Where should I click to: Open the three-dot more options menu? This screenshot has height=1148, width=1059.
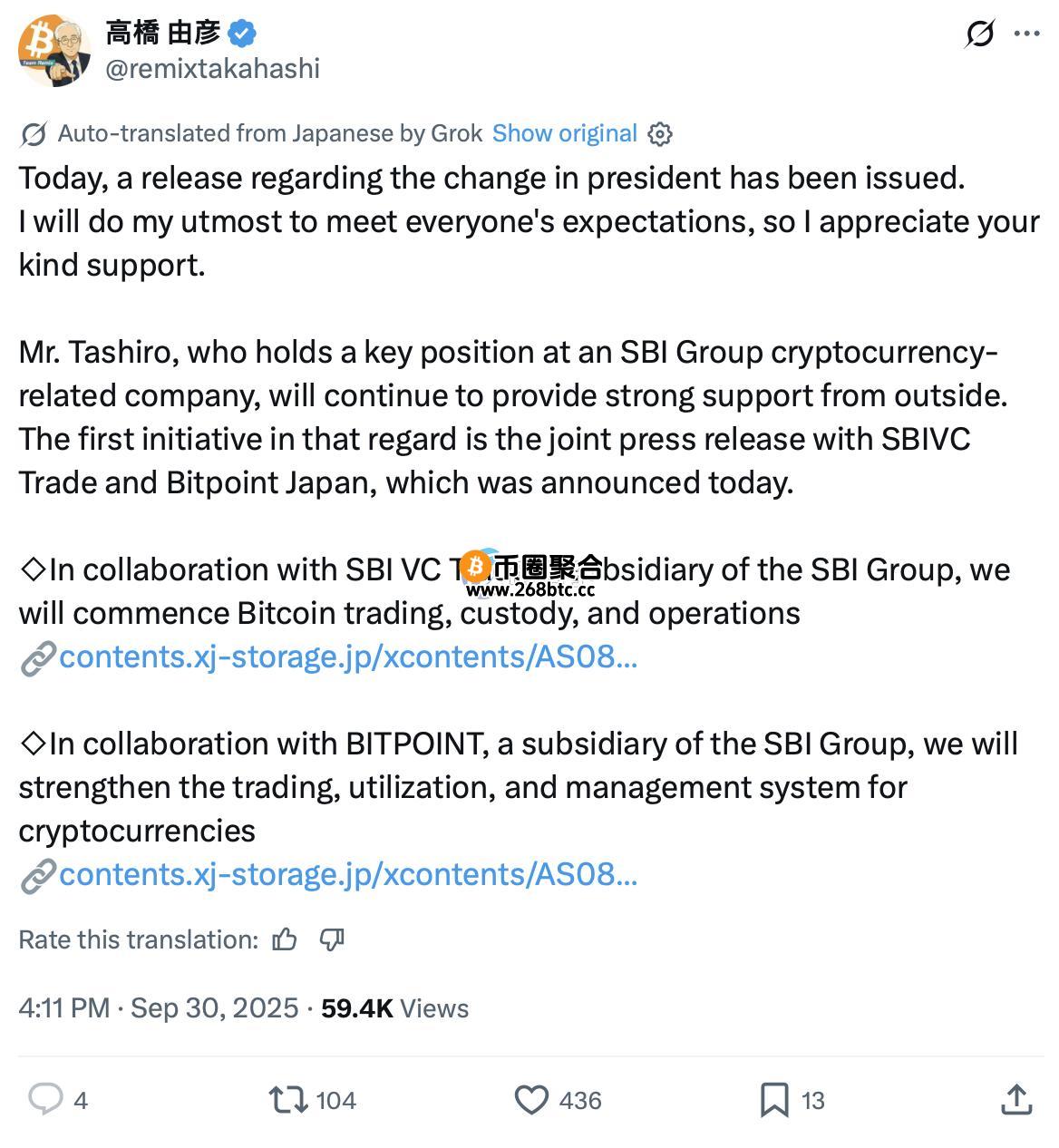(x=1026, y=34)
